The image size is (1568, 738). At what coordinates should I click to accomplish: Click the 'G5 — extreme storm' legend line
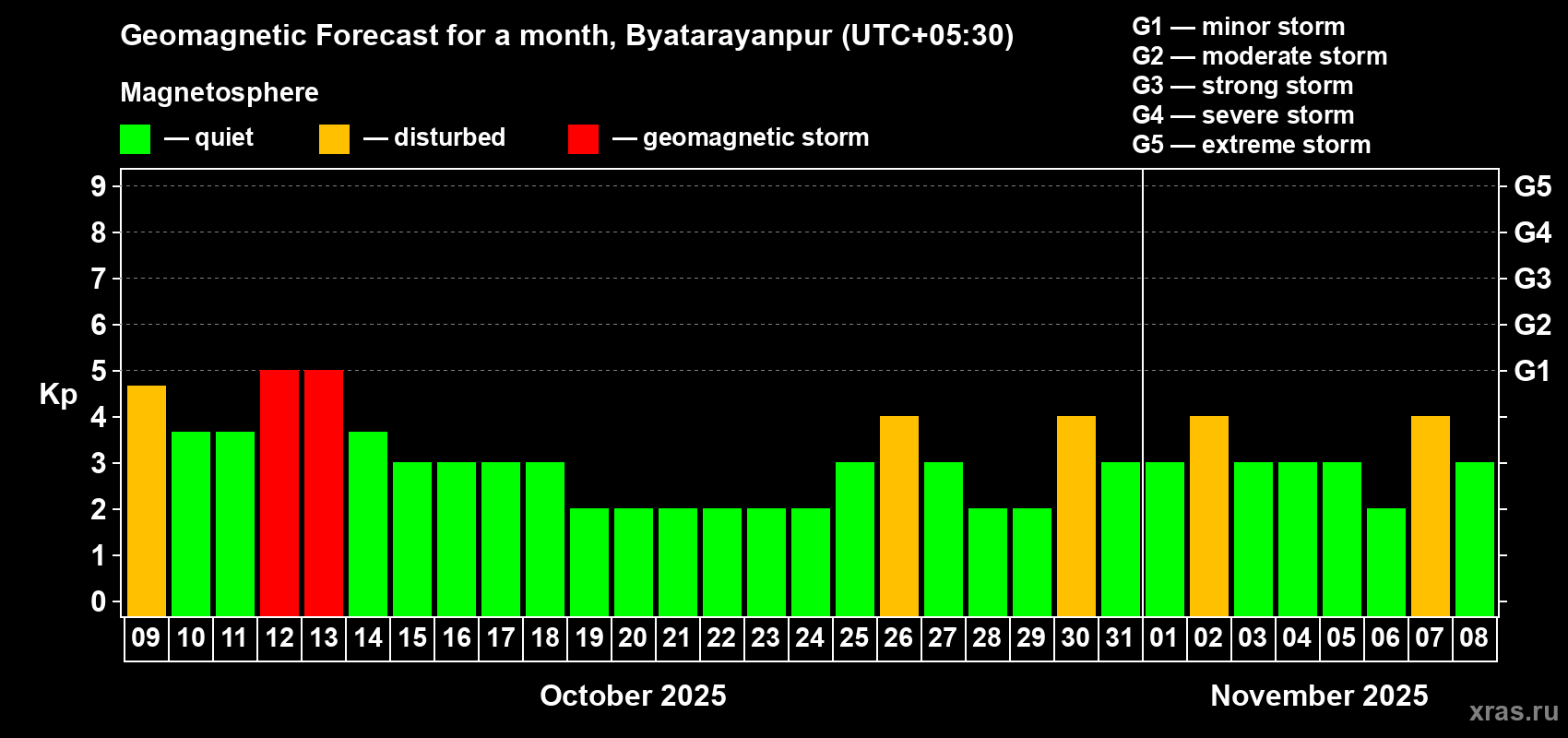pyautogui.click(x=1252, y=145)
